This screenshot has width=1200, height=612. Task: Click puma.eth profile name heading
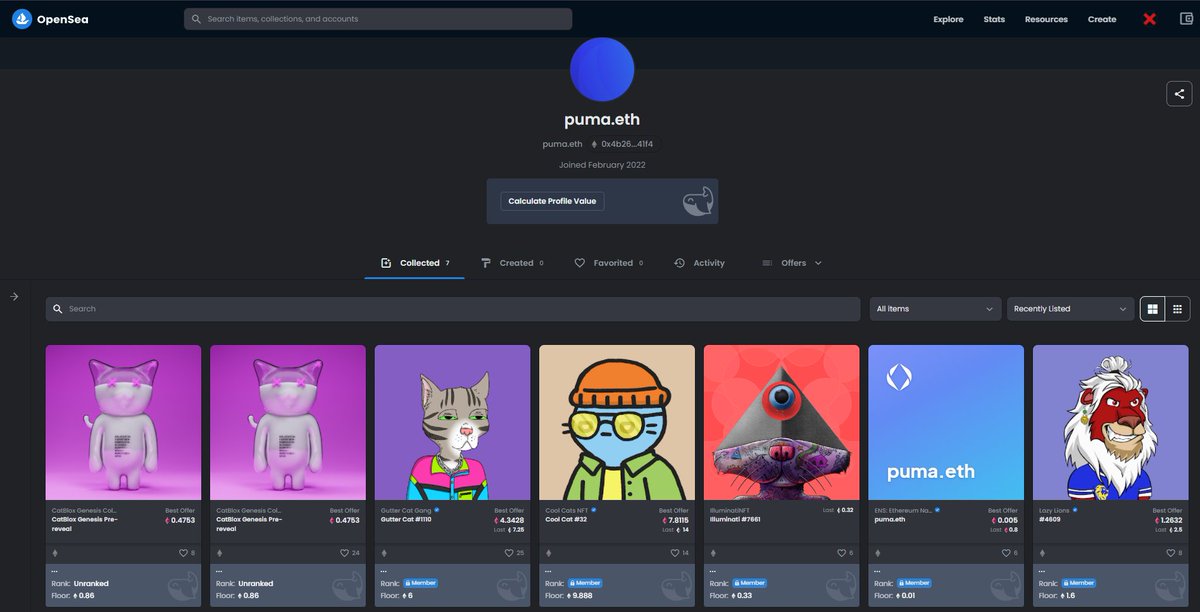(602, 120)
